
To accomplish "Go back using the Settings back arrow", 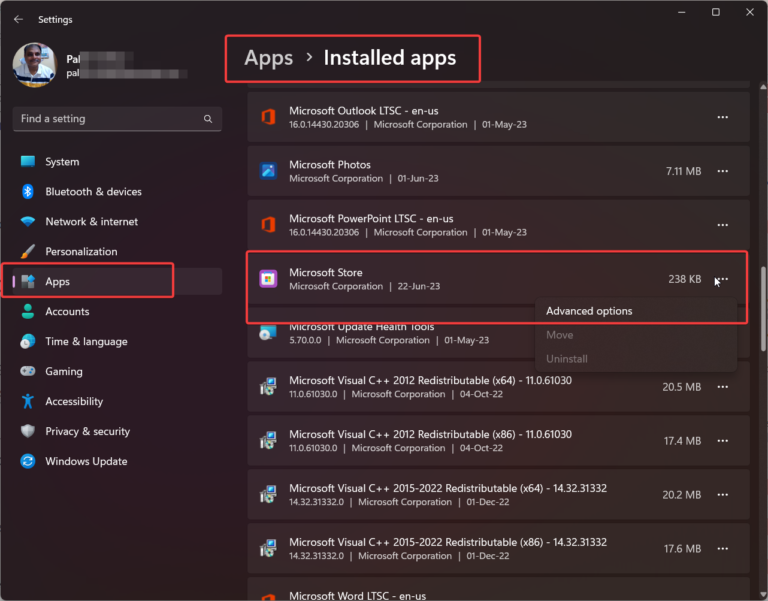I will tap(19, 19).
